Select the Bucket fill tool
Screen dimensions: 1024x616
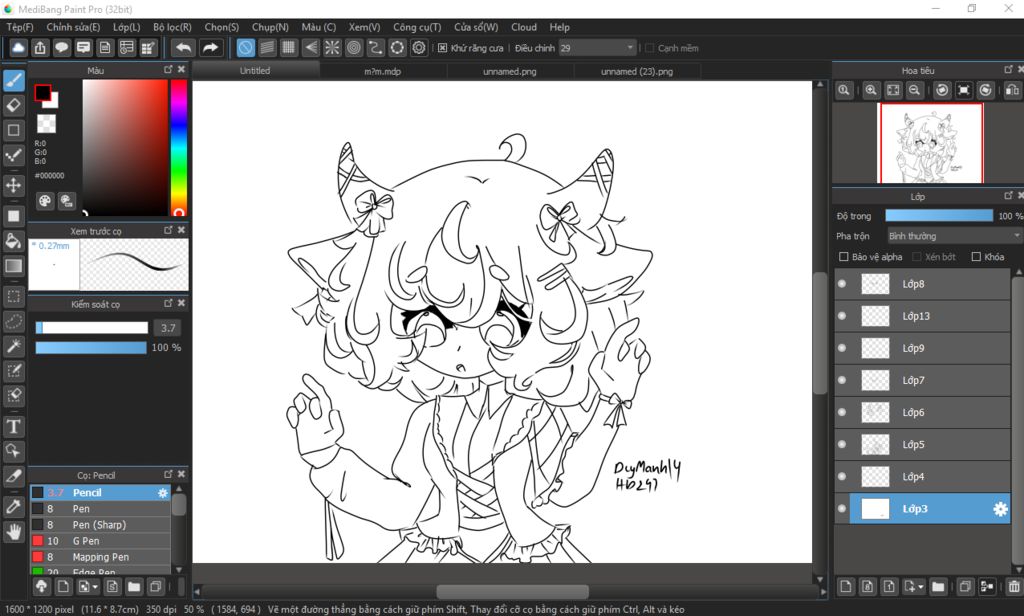click(14, 240)
